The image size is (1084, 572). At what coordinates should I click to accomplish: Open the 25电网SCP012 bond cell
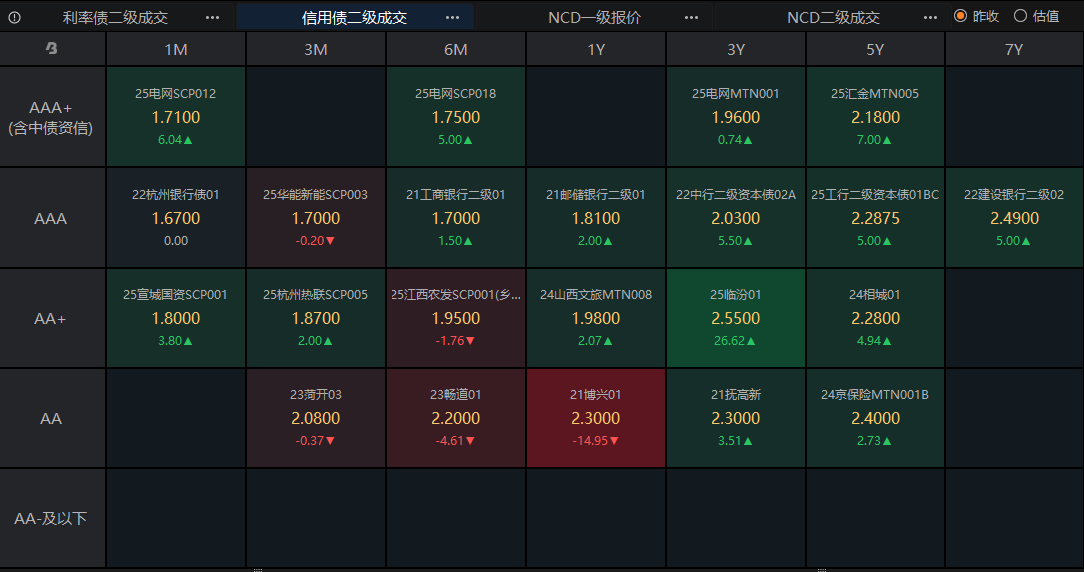(176, 117)
